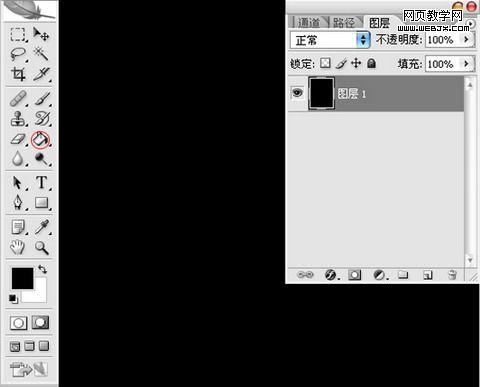Open the Layers panel flyout menu
The width and height of the screenshot is (480, 387).
[471, 24]
